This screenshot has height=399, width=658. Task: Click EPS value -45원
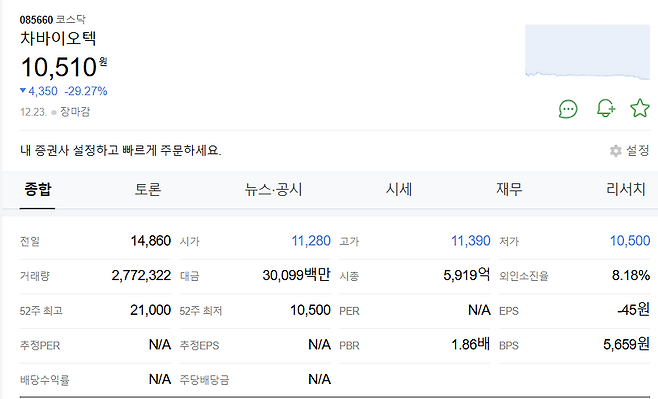coord(633,310)
